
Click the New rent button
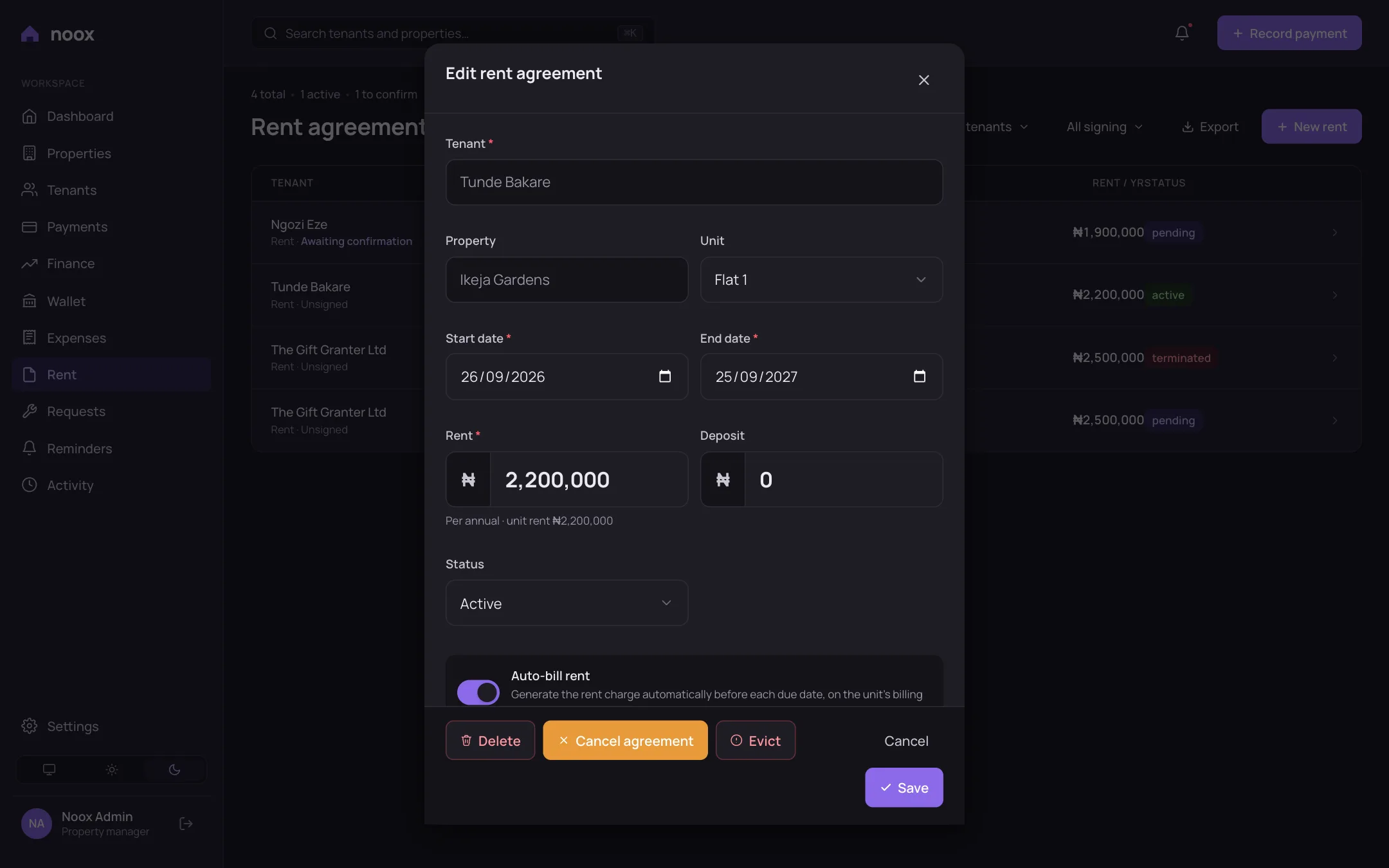click(x=1311, y=127)
